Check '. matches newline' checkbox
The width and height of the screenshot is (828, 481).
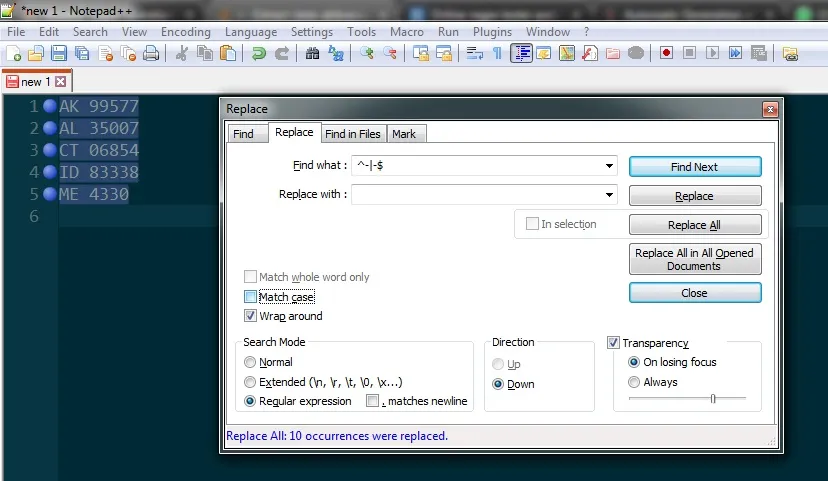(x=373, y=401)
